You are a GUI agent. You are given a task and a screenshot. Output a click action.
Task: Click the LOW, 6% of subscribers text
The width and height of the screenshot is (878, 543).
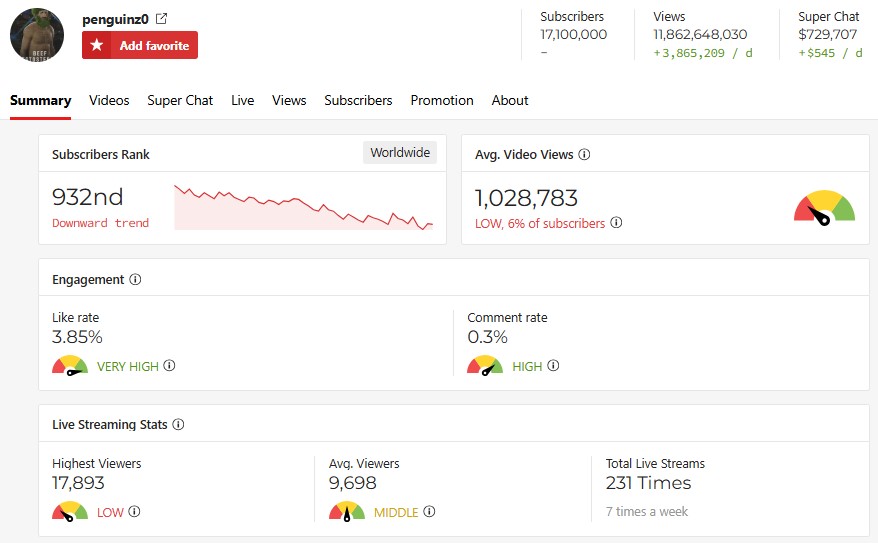click(540, 223)
